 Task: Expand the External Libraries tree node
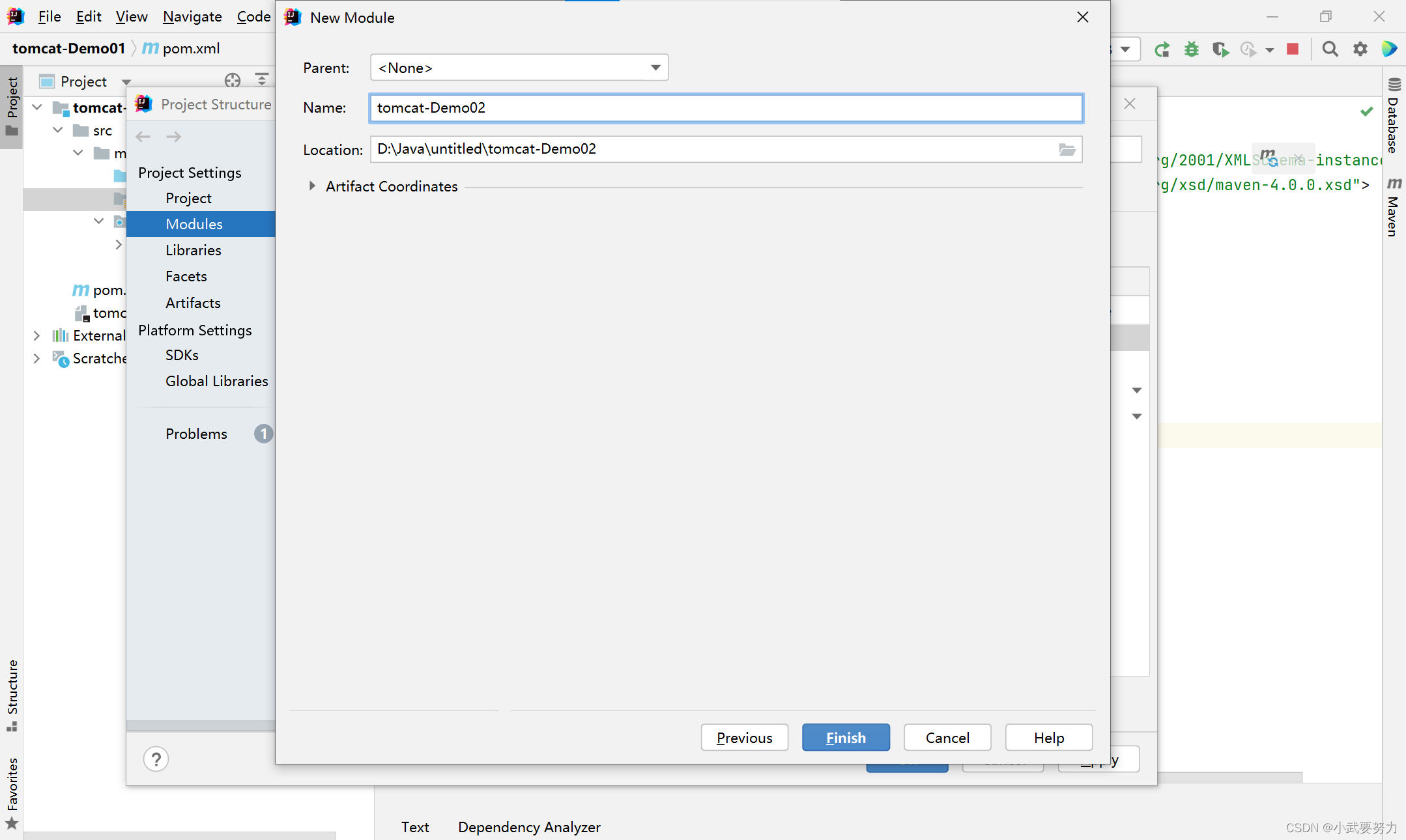tap(37, 335)
